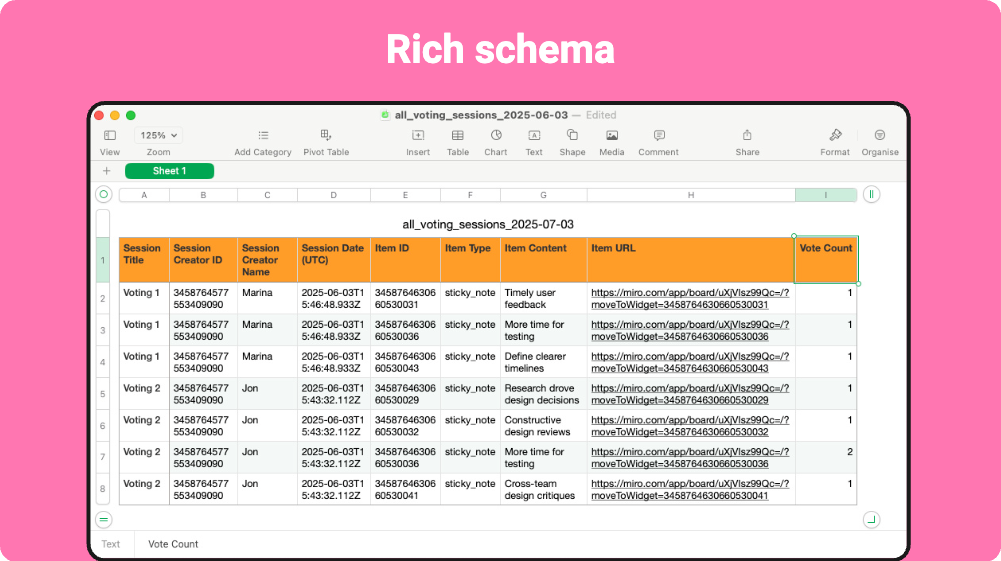Select the 'Timely user feedback' cell
This screenshot has width=1001, height=561.
(543, 298)
